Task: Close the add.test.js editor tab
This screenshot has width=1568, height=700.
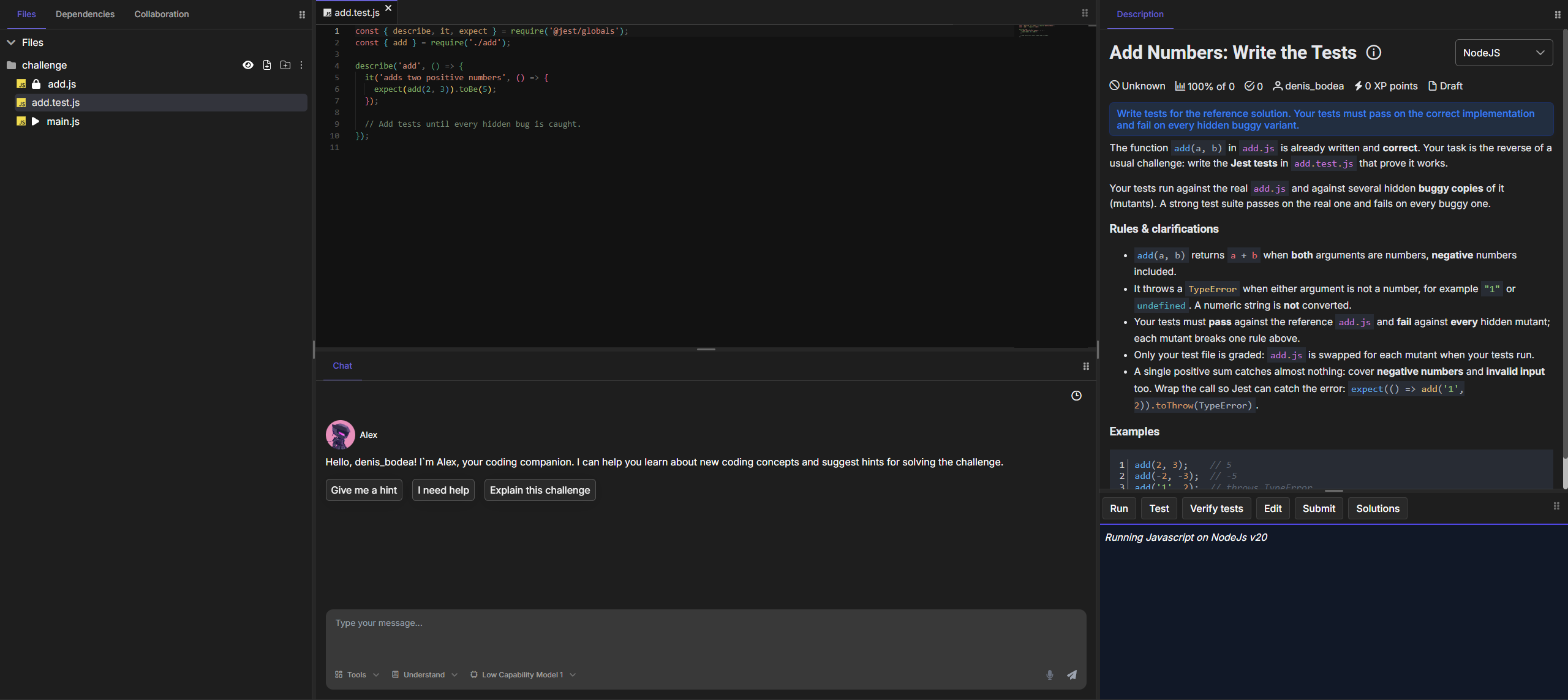Action: coord(388,9)
